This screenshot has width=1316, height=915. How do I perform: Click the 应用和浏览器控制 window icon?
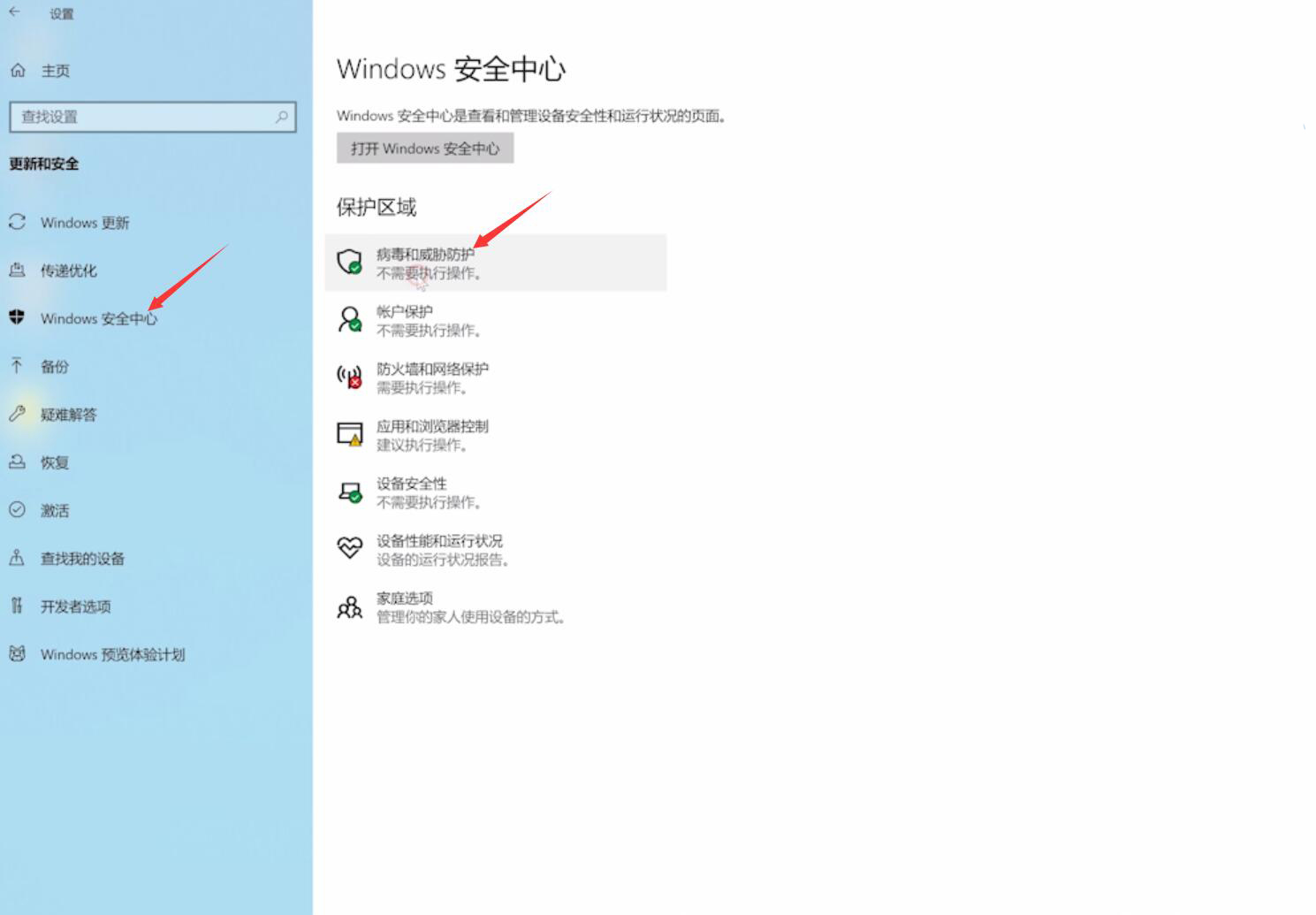(x=350, y=434)
